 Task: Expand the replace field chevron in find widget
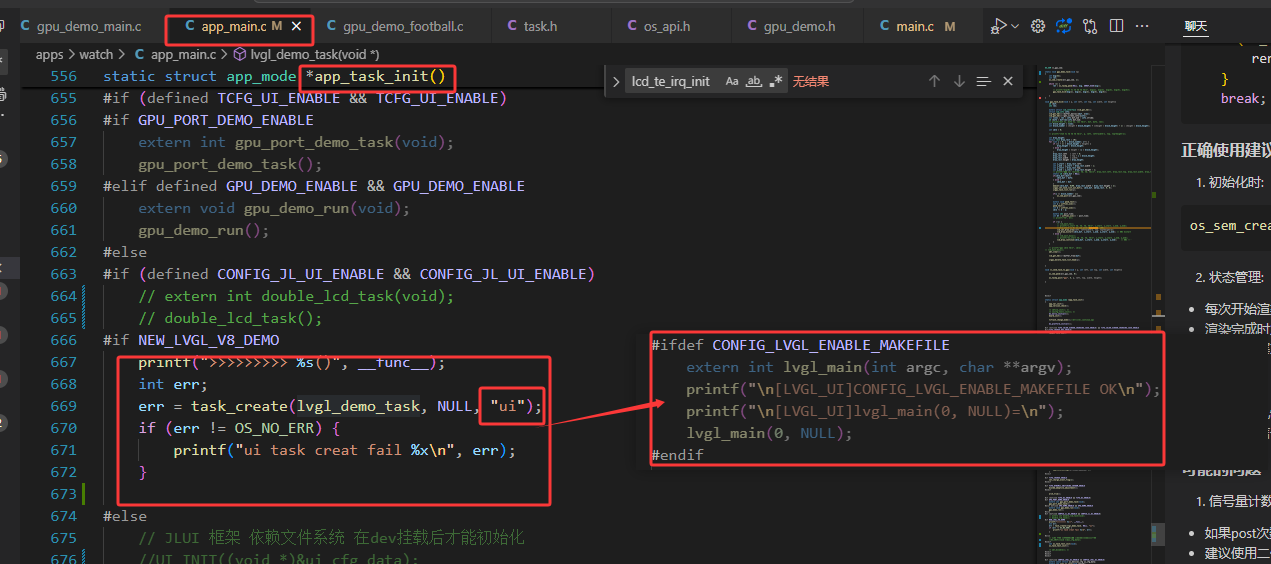coord(614,81)
